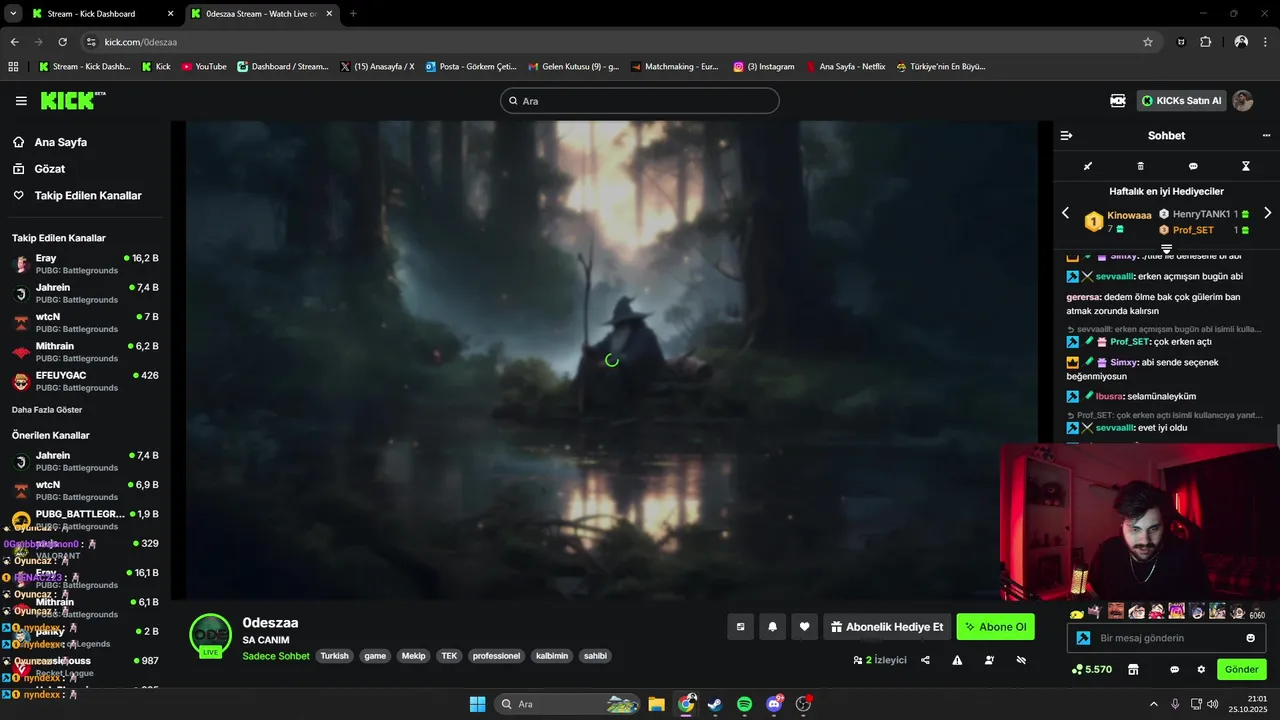
Task: Open EFEUYGAC channel in sidebar
Action: [85, 381]
